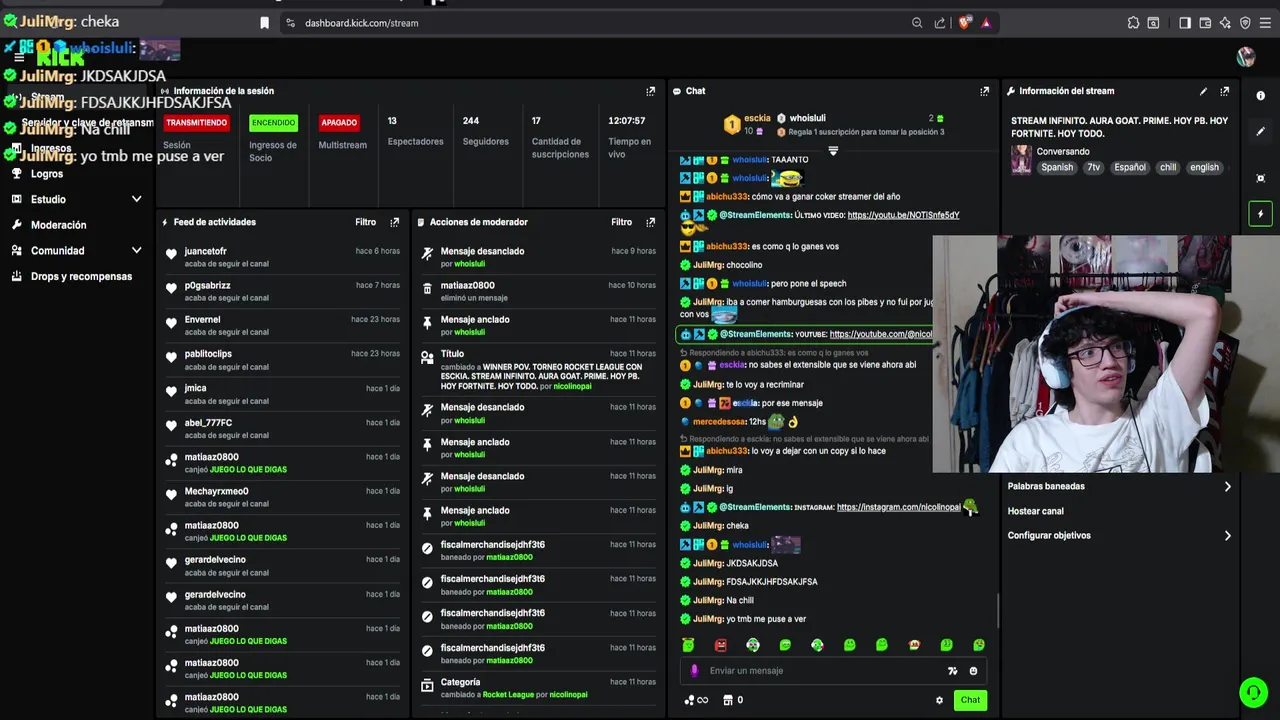Pop out the Información del stream panel
1280x720 pixels.
[x=1225, y=91]
